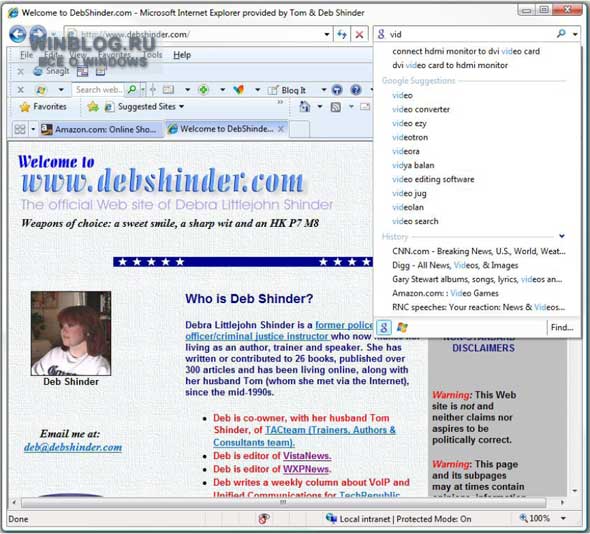Click the RSS feeds icon
This screenshot has height=534, width=590.
336,107
